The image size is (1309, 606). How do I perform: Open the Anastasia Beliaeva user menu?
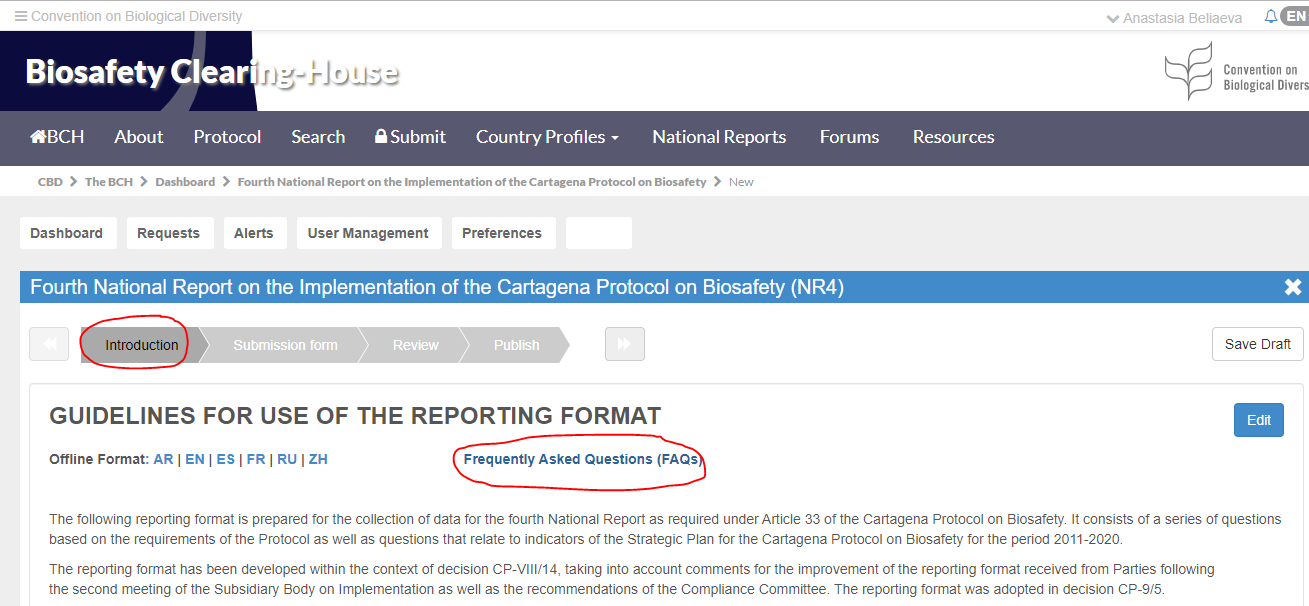pyautogui.click(x=1177, y=18)
